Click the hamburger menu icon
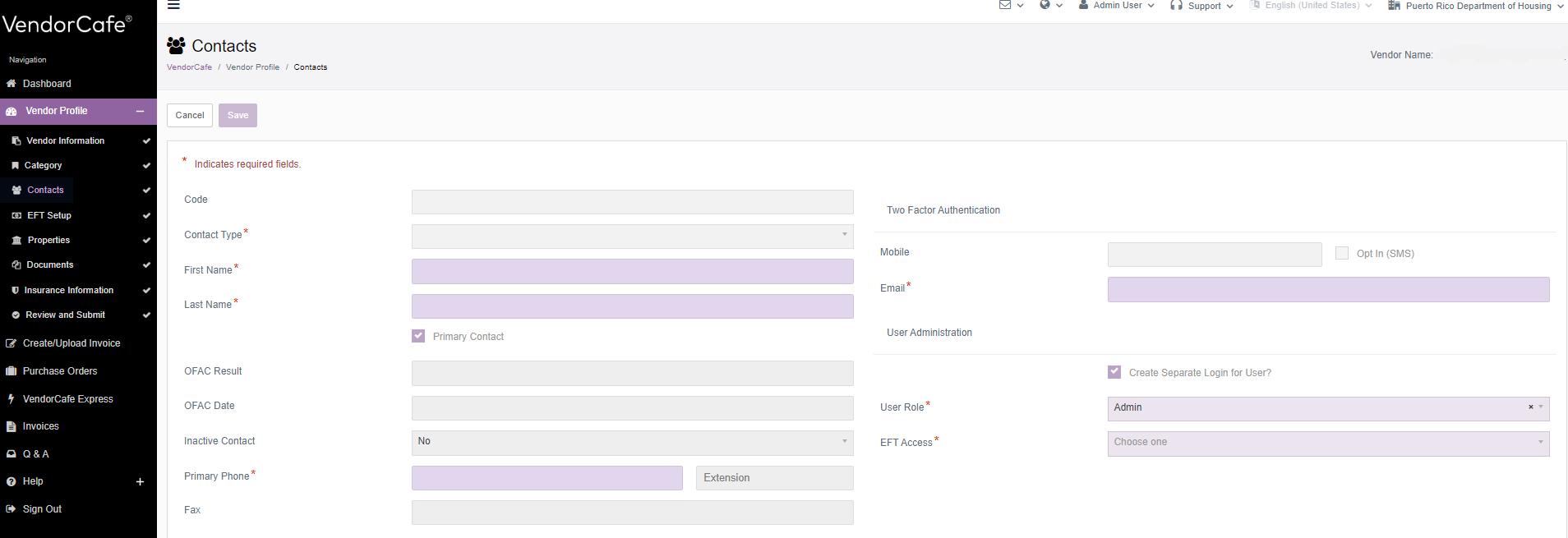1568x538 pixels. (x=173, y=5)
